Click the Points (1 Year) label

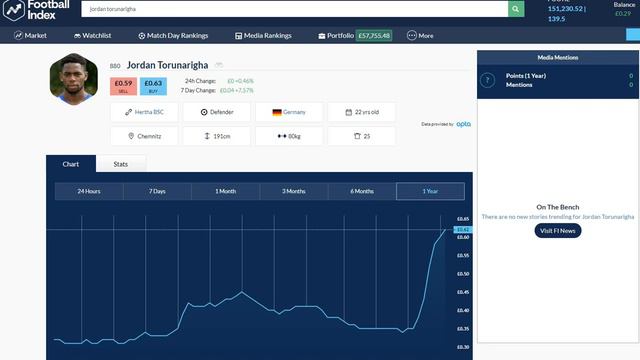[x=526, y=76]
